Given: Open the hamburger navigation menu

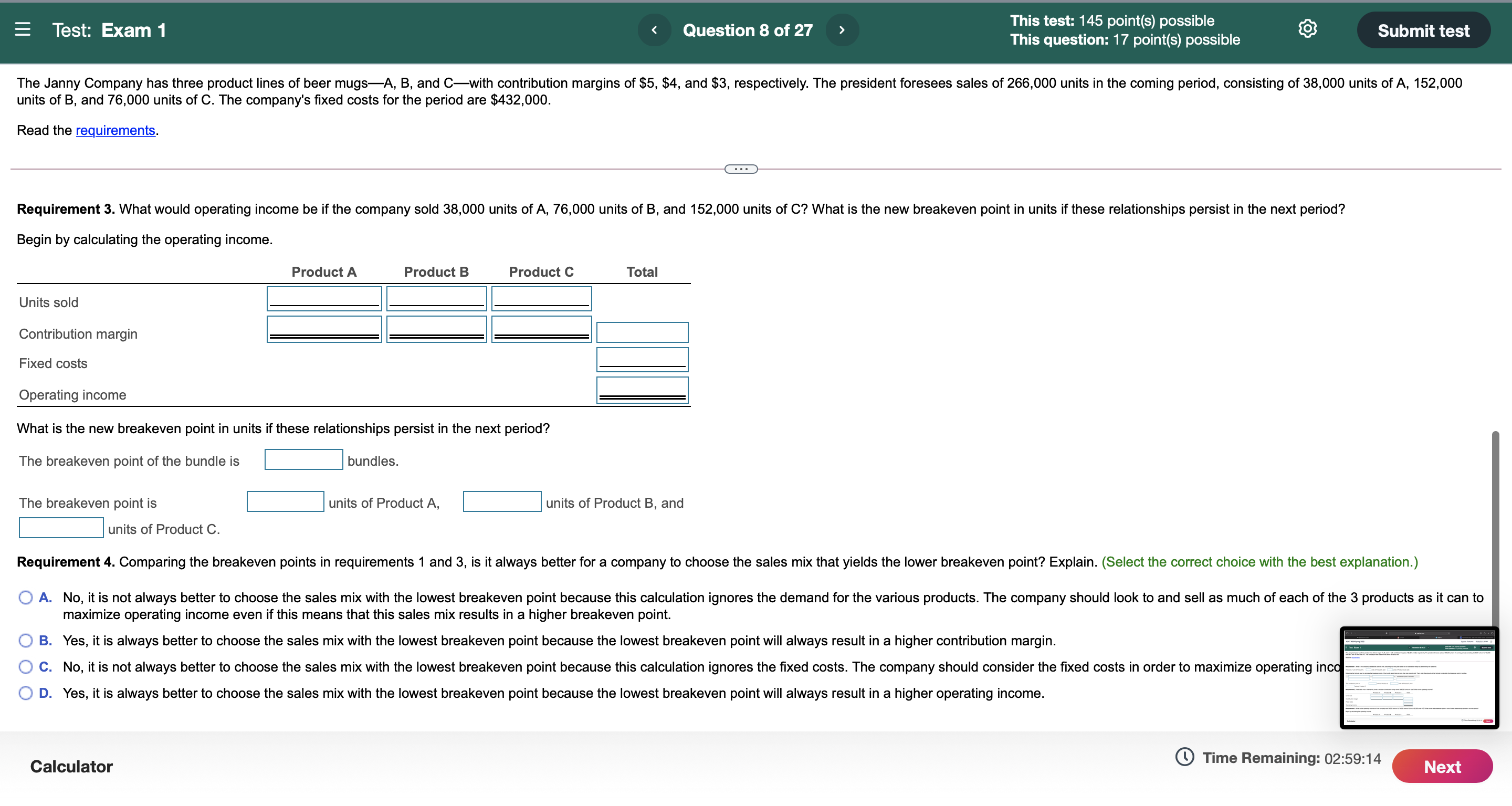Looking at the screenshot, I should point(23,30).
